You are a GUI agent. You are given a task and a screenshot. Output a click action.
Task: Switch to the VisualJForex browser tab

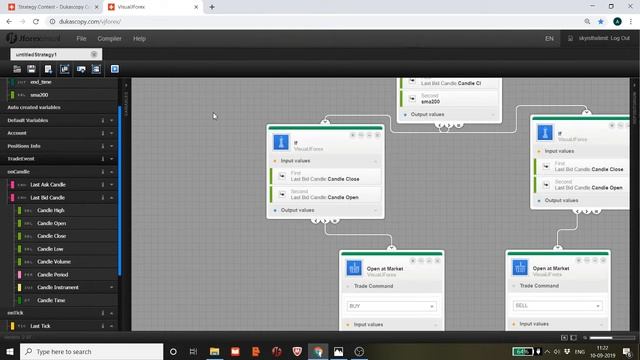pyautogui.click(x=153, y=7)
